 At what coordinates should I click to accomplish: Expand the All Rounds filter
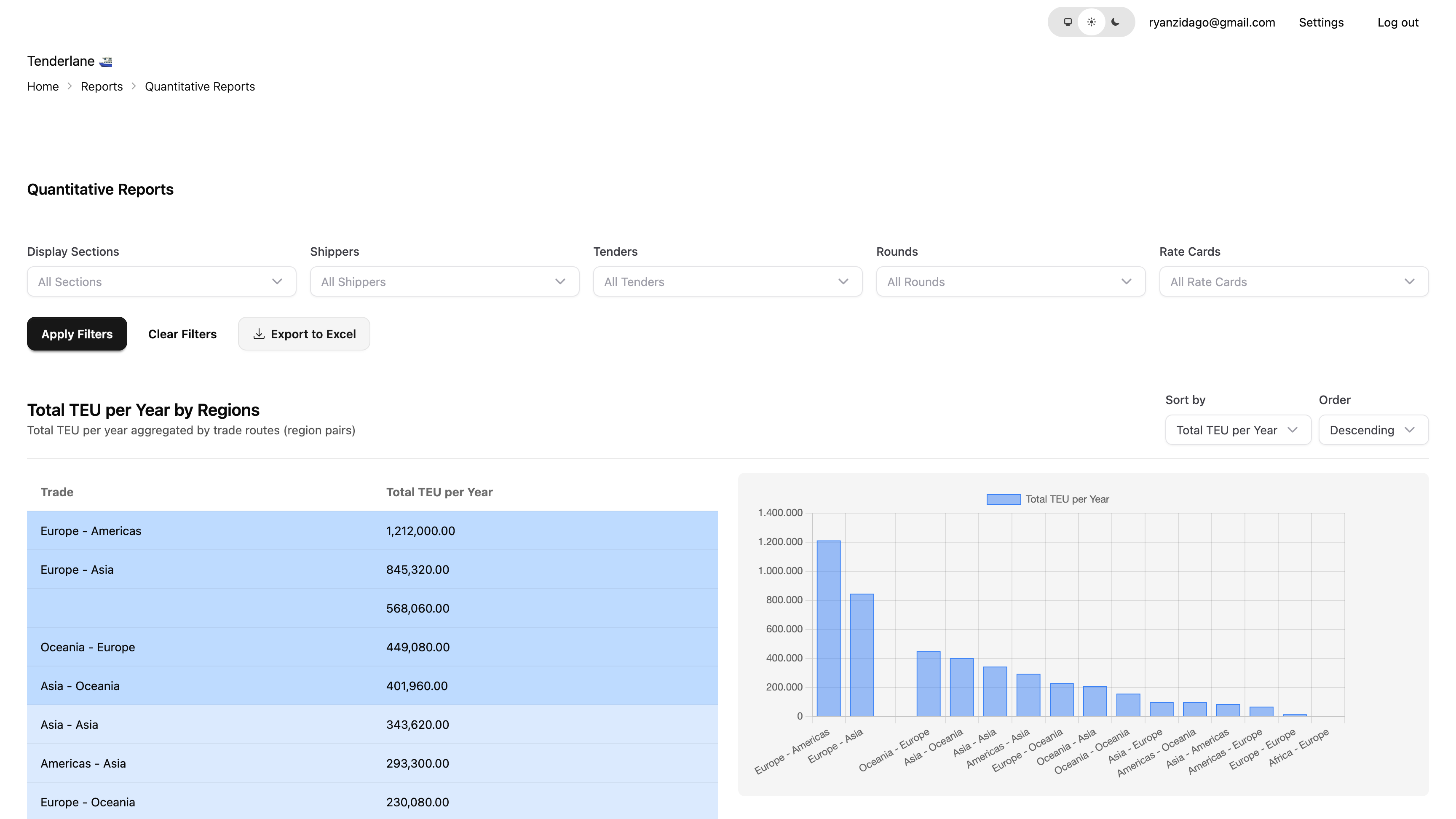(x=1011, y=281)
